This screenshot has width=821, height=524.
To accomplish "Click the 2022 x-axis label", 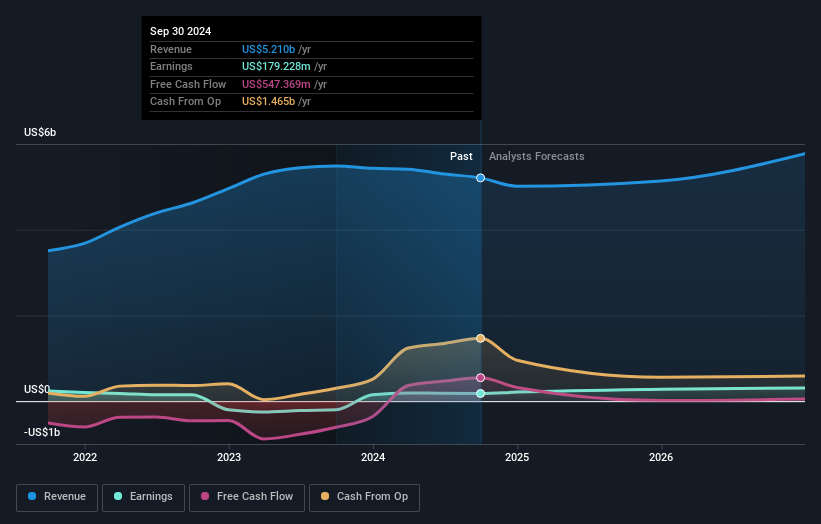I will [85, 457].
